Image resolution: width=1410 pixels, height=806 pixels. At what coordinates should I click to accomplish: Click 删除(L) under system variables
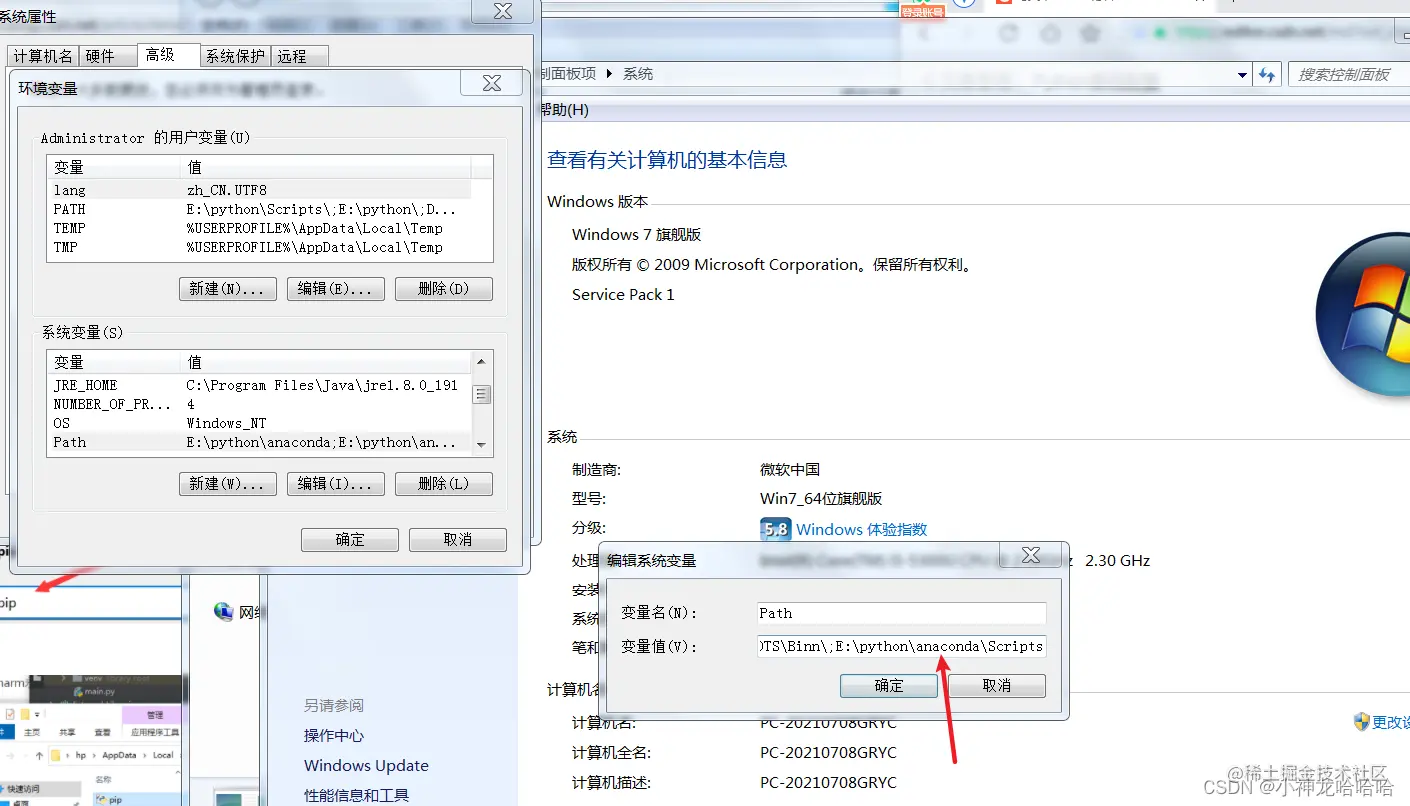tap(444, 484)
